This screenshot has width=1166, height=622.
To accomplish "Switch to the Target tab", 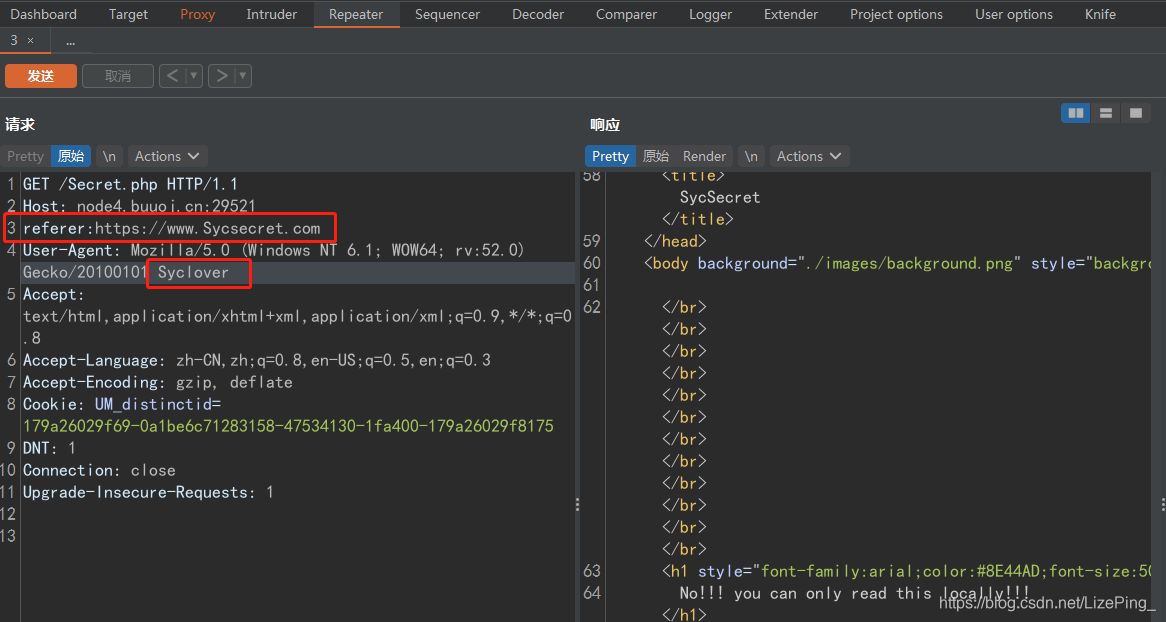I will coord(128,14).
